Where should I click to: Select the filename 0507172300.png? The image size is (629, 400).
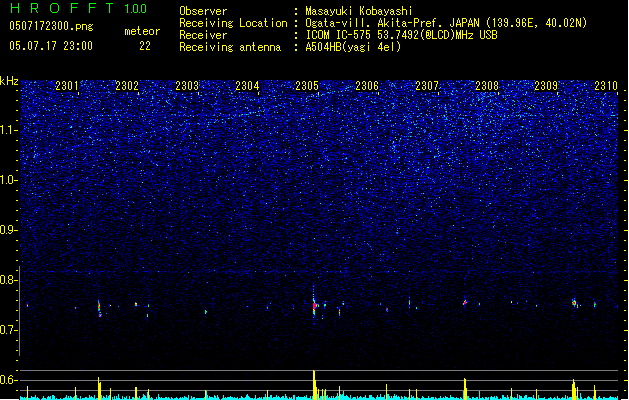click(x=51, y=26)
